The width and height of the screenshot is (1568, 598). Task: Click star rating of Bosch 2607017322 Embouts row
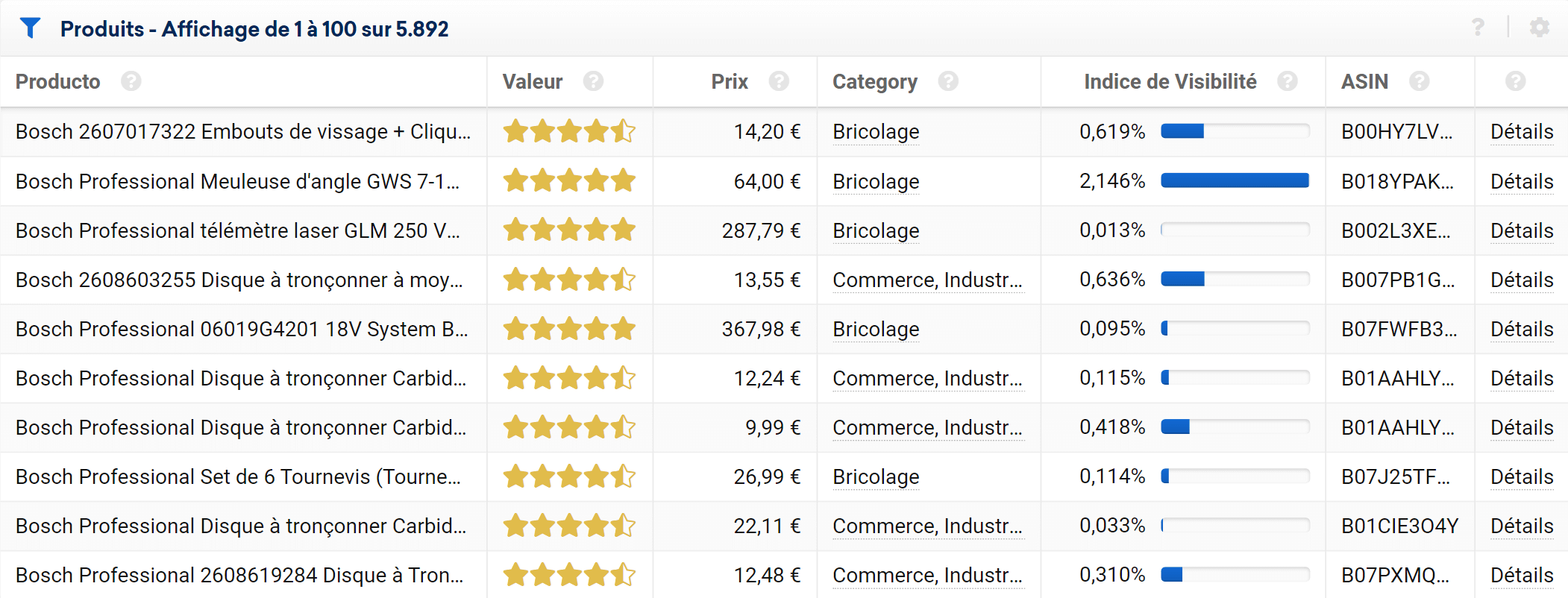(x=569, y=131)
